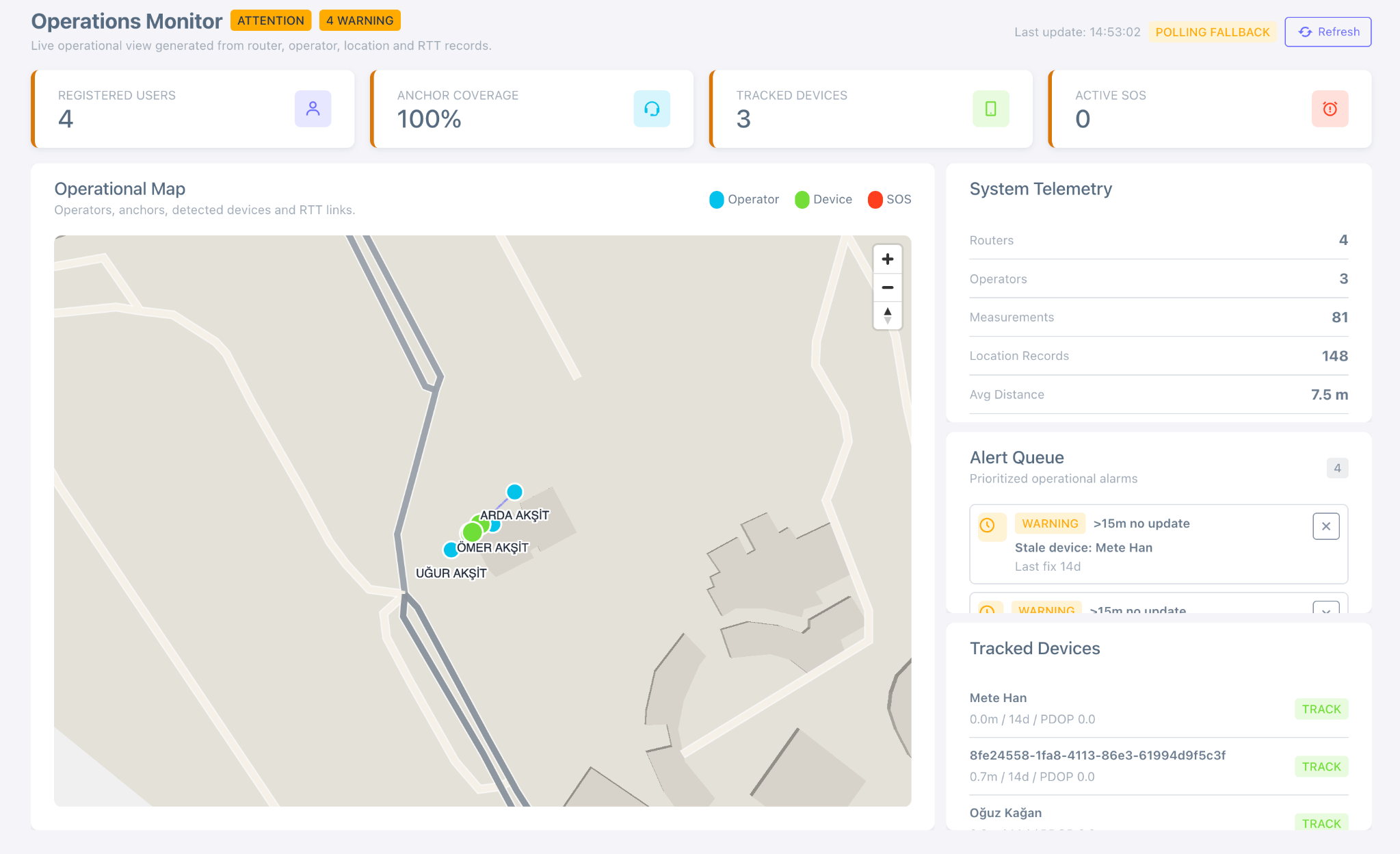This screenshot has width=1400, height=854.
Task: Click the Tracked Devices value 3
Action: tap(743, 119)
